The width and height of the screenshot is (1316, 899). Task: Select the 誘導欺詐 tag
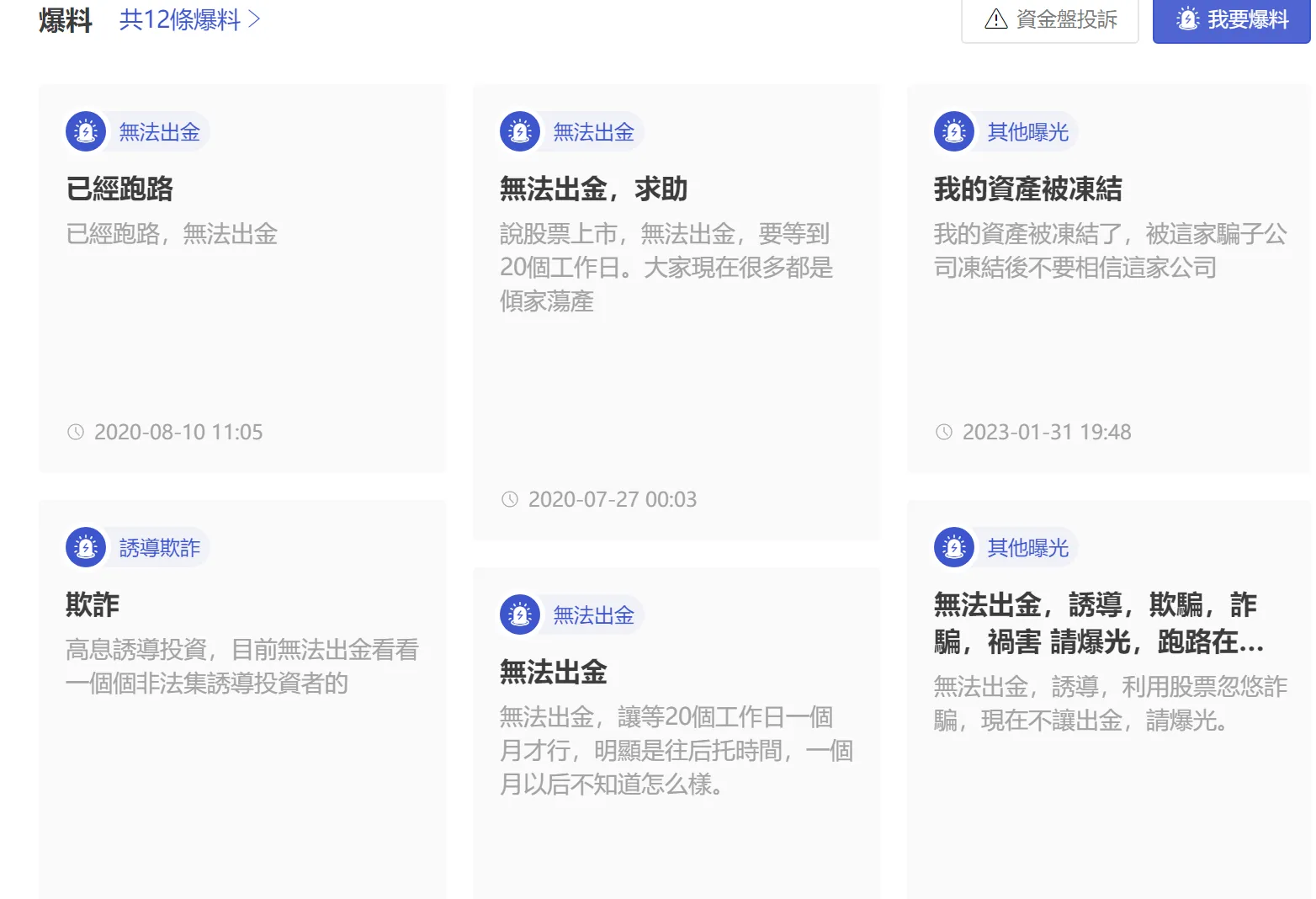159,548
